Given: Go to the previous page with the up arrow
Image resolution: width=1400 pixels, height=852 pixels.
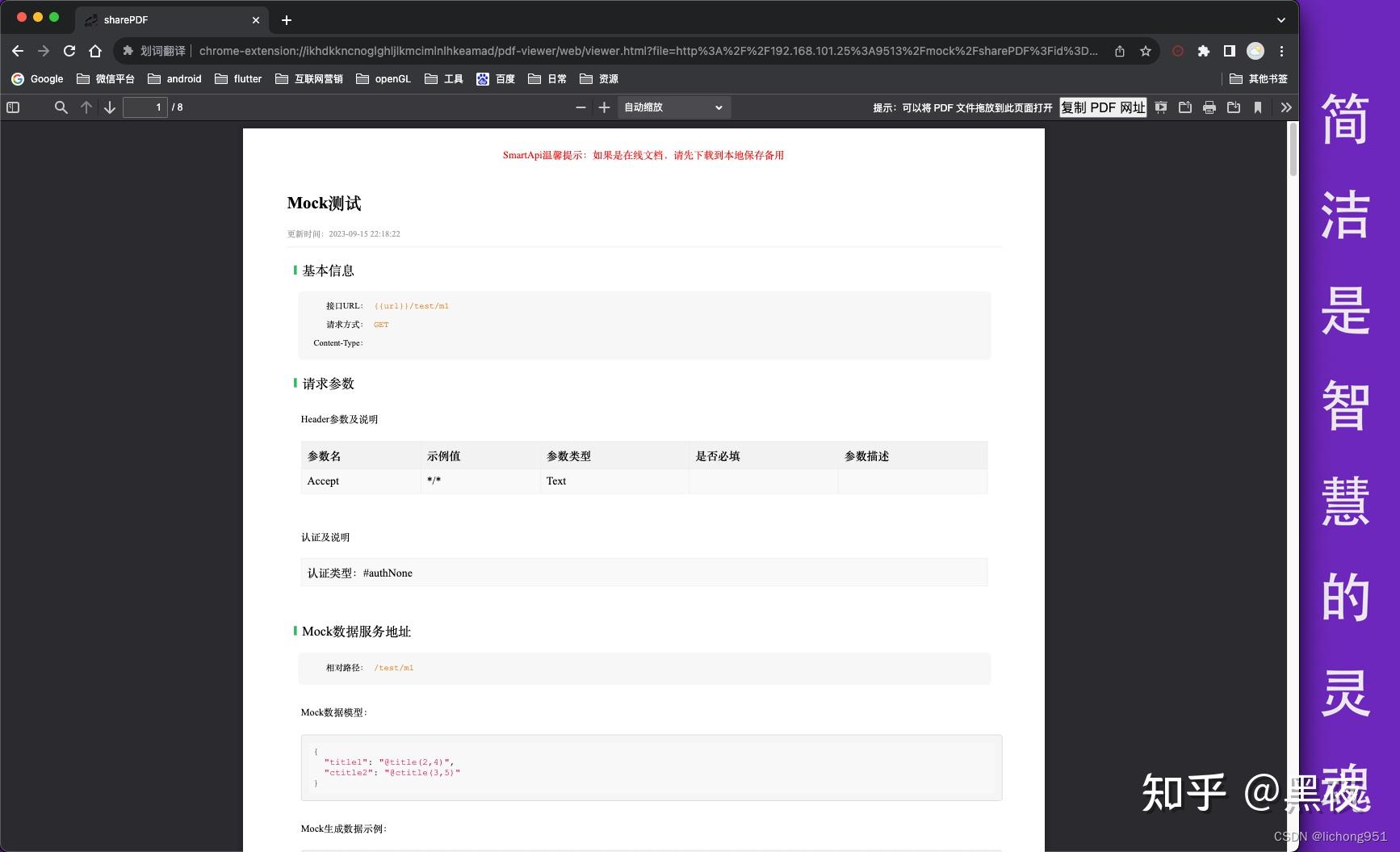Looking at the screenshot, I should click(x=86, y=107).
